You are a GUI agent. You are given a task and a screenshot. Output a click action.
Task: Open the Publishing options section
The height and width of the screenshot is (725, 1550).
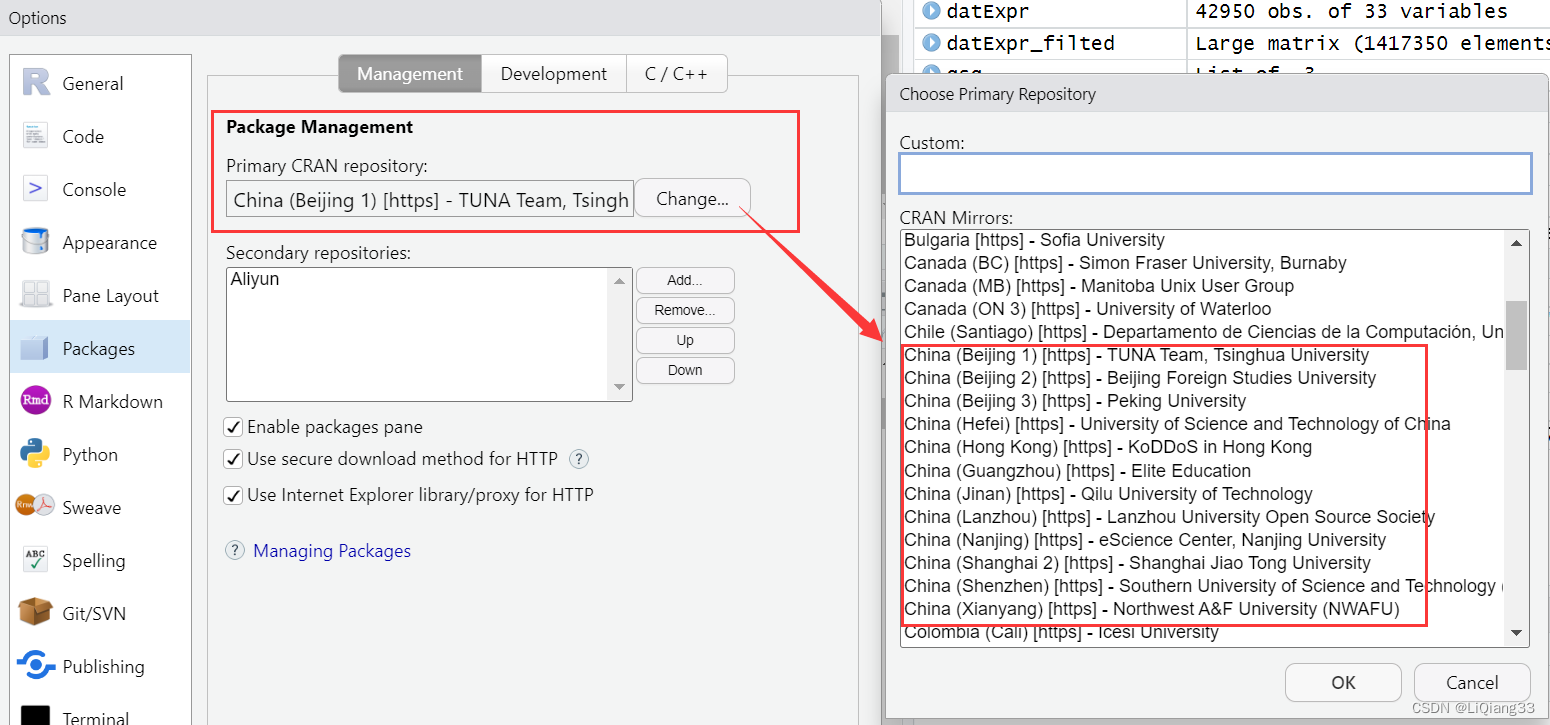tap(100, 667)
